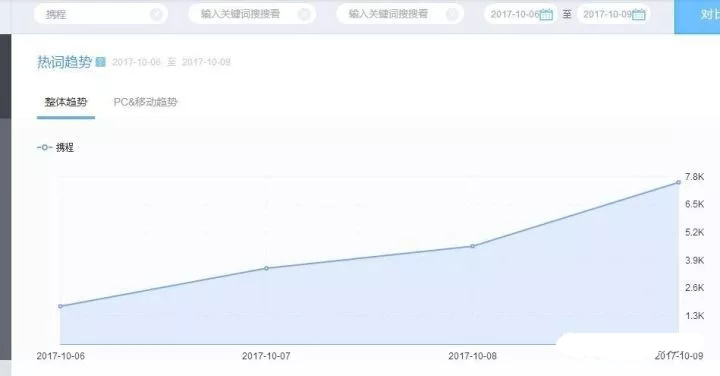This screenshot has height=376, width=720.
Task: Clear the second keyword search field
Action: [x=304, y=14]
